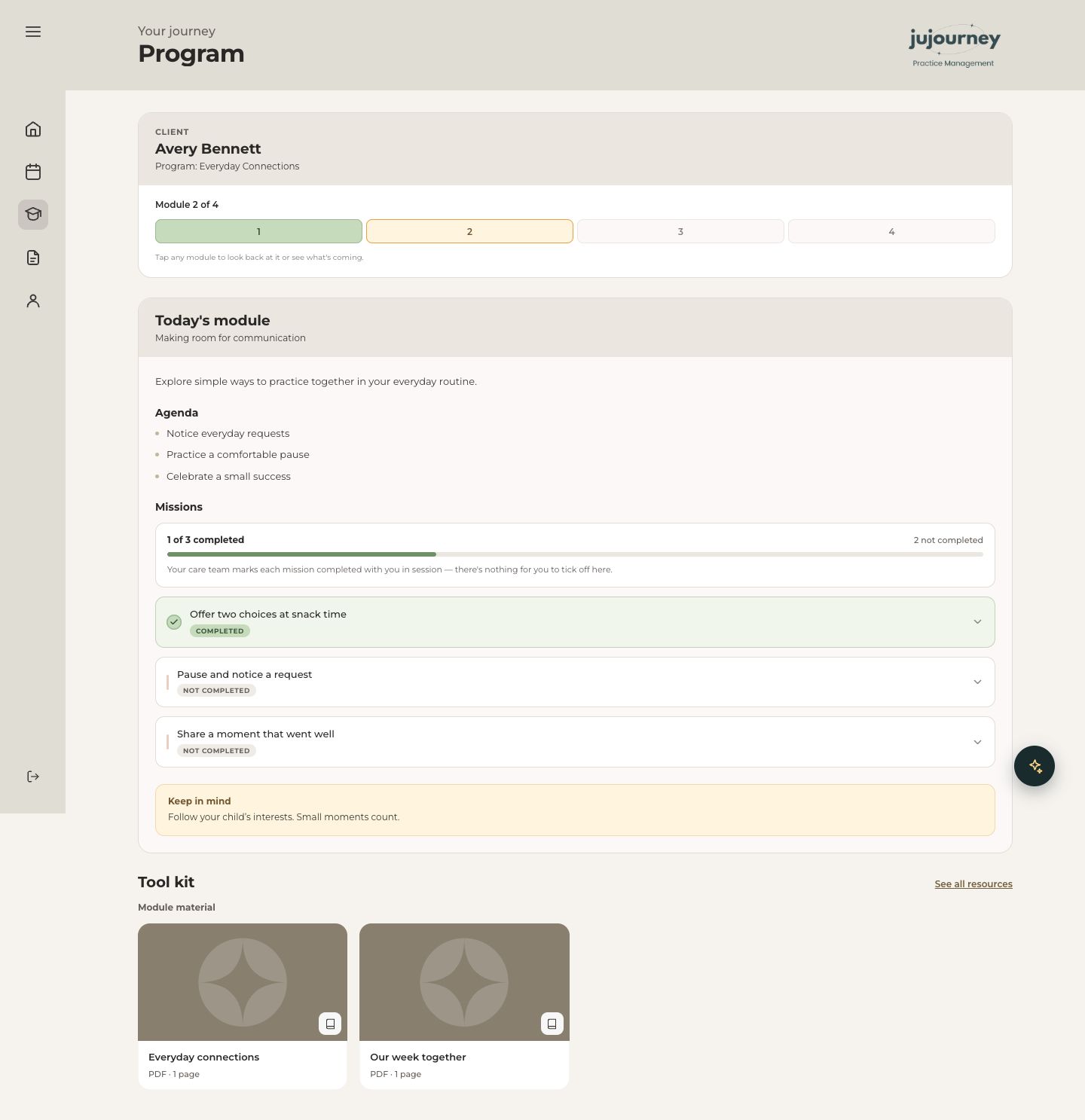The height and width of the screenshot is (1120, 1085).
Task: Click the 'See all resources' link
Action: coord(973,884)
